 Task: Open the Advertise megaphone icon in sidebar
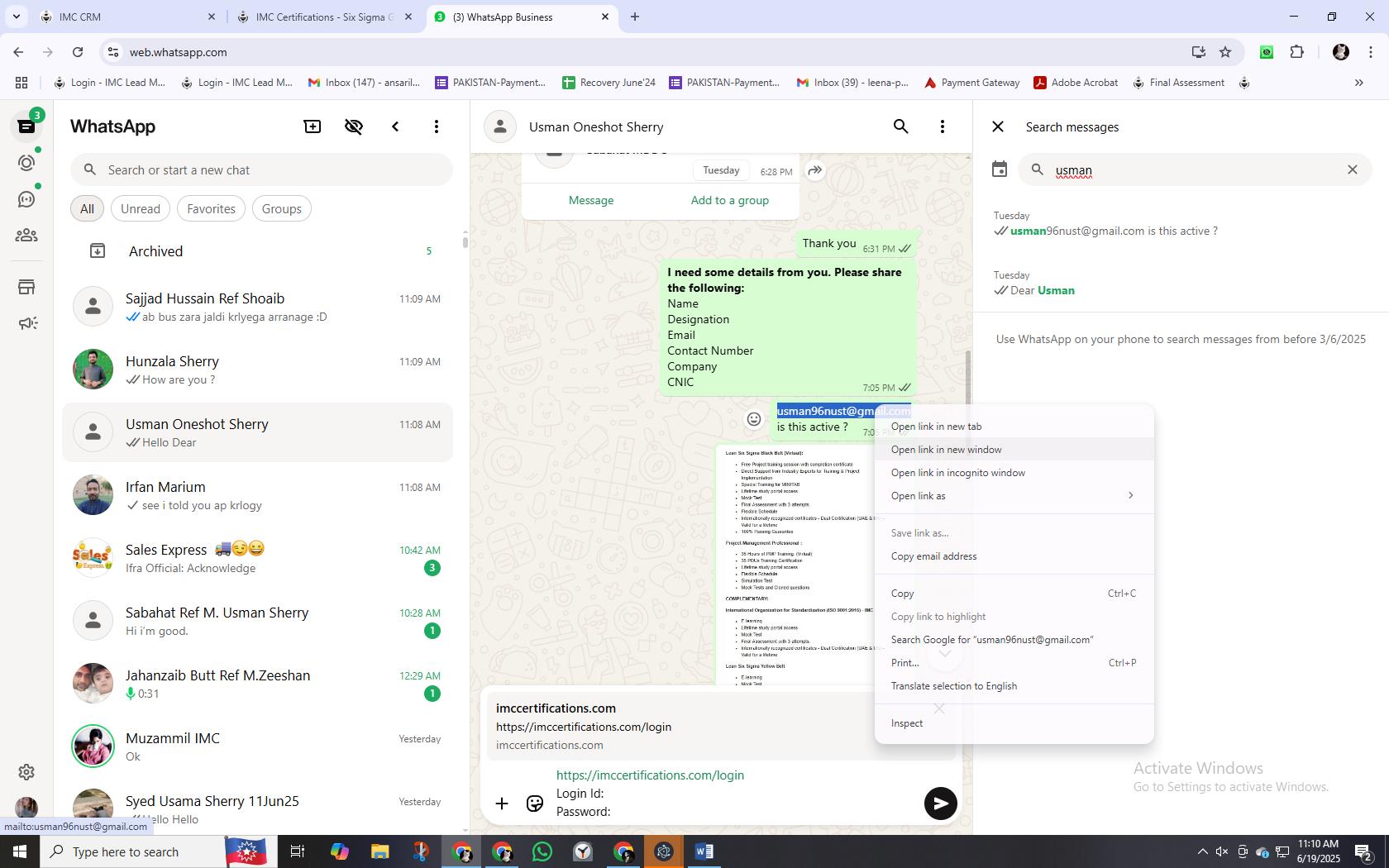point(26,323)
